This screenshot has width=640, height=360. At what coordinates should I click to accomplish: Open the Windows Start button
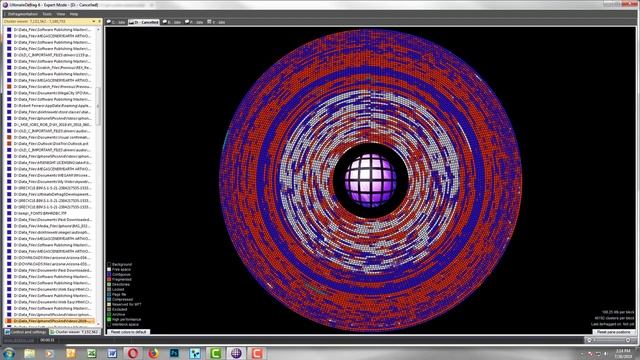point(9,353)
